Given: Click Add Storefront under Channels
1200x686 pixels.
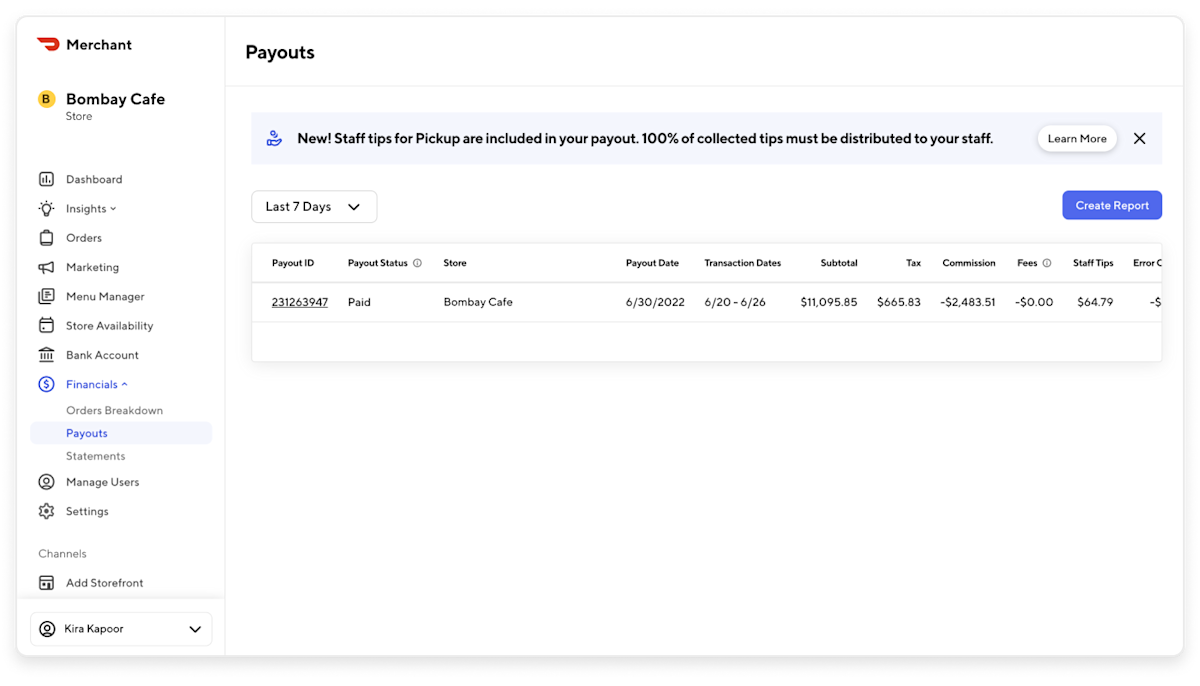Looking at the screenshot, I should [x=104, y=583].
